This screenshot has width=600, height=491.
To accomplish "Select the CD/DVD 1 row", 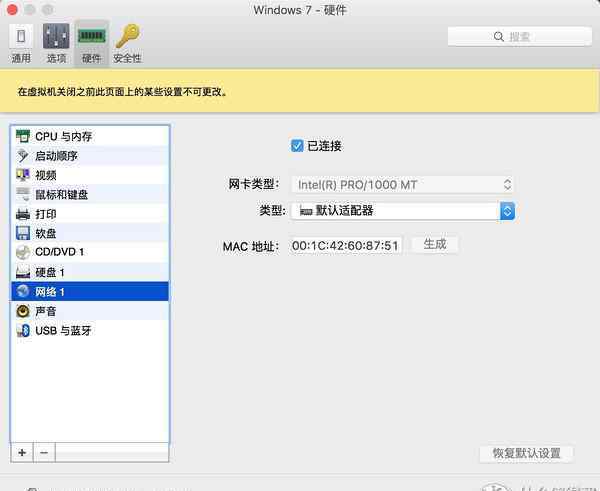I will coord(90,252).
